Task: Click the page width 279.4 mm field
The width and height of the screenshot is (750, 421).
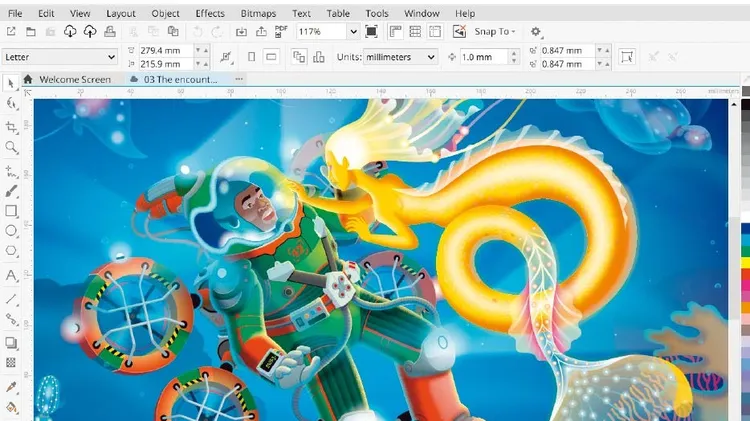Action: pos(165,50)
